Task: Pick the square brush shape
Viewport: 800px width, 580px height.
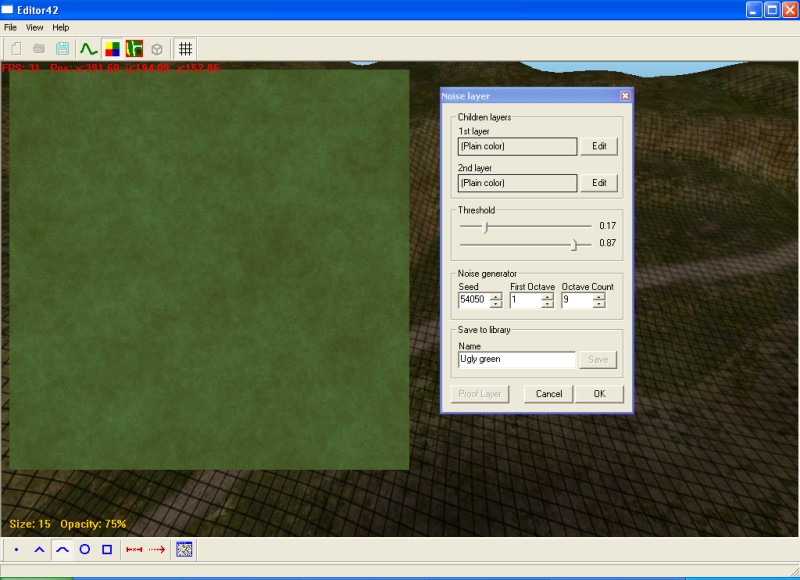Action: pos(107,549)
